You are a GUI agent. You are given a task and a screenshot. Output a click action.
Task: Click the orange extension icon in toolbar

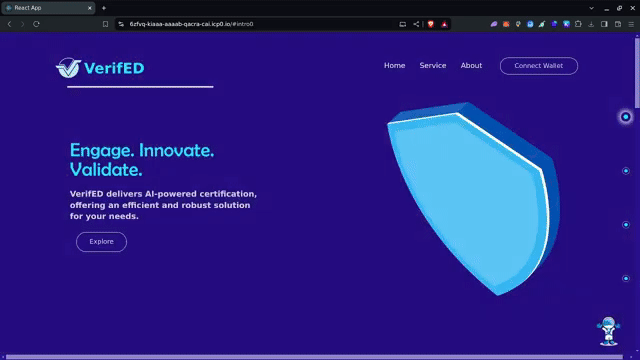click(506, 24)
